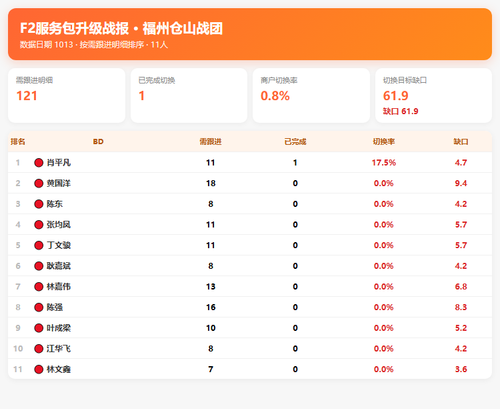Image resolution: width=500 pixels, height=409 pixels.
Task: Click the 0.0% rate in 陈东 row
Action: pos(384,204)
